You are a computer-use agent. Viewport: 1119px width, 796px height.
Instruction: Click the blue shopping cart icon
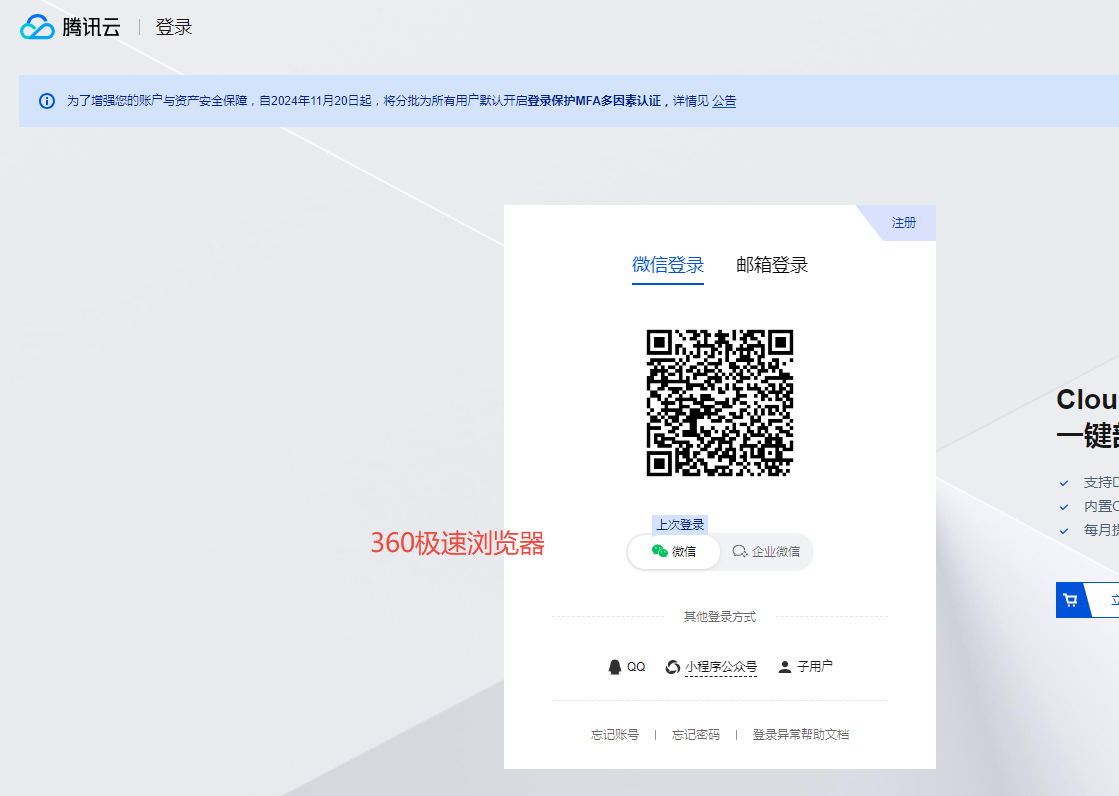[x=1071, y=599]
